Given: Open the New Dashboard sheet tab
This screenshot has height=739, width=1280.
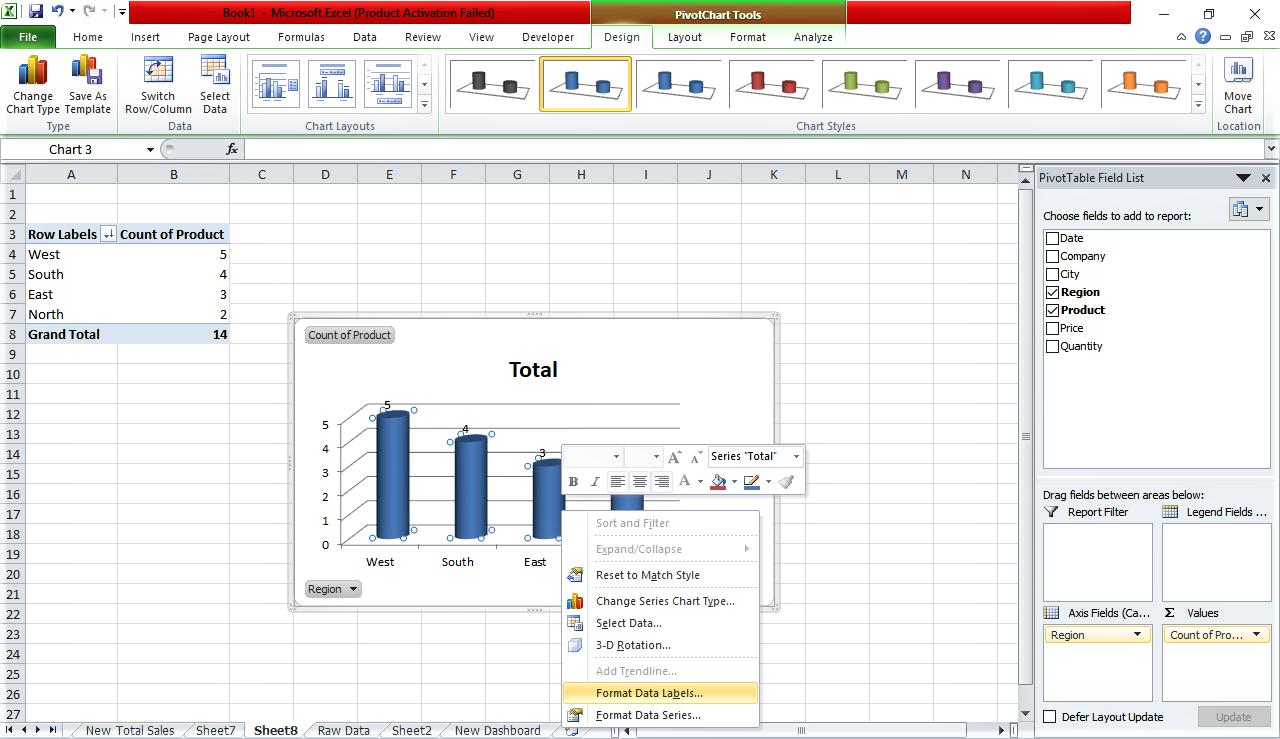Looking at the screenshot, I should coord(497,730).
